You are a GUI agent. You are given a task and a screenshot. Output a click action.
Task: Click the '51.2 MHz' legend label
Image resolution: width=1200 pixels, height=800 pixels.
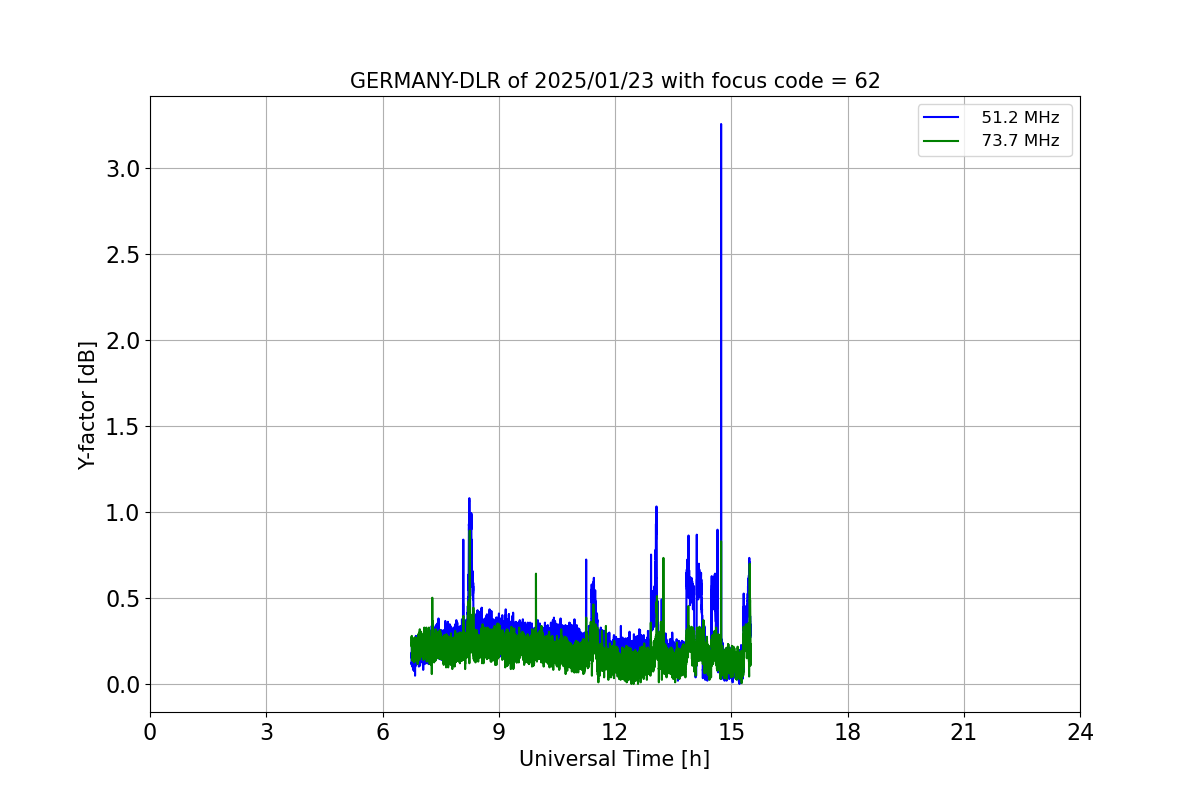[x=1020, y=118]
